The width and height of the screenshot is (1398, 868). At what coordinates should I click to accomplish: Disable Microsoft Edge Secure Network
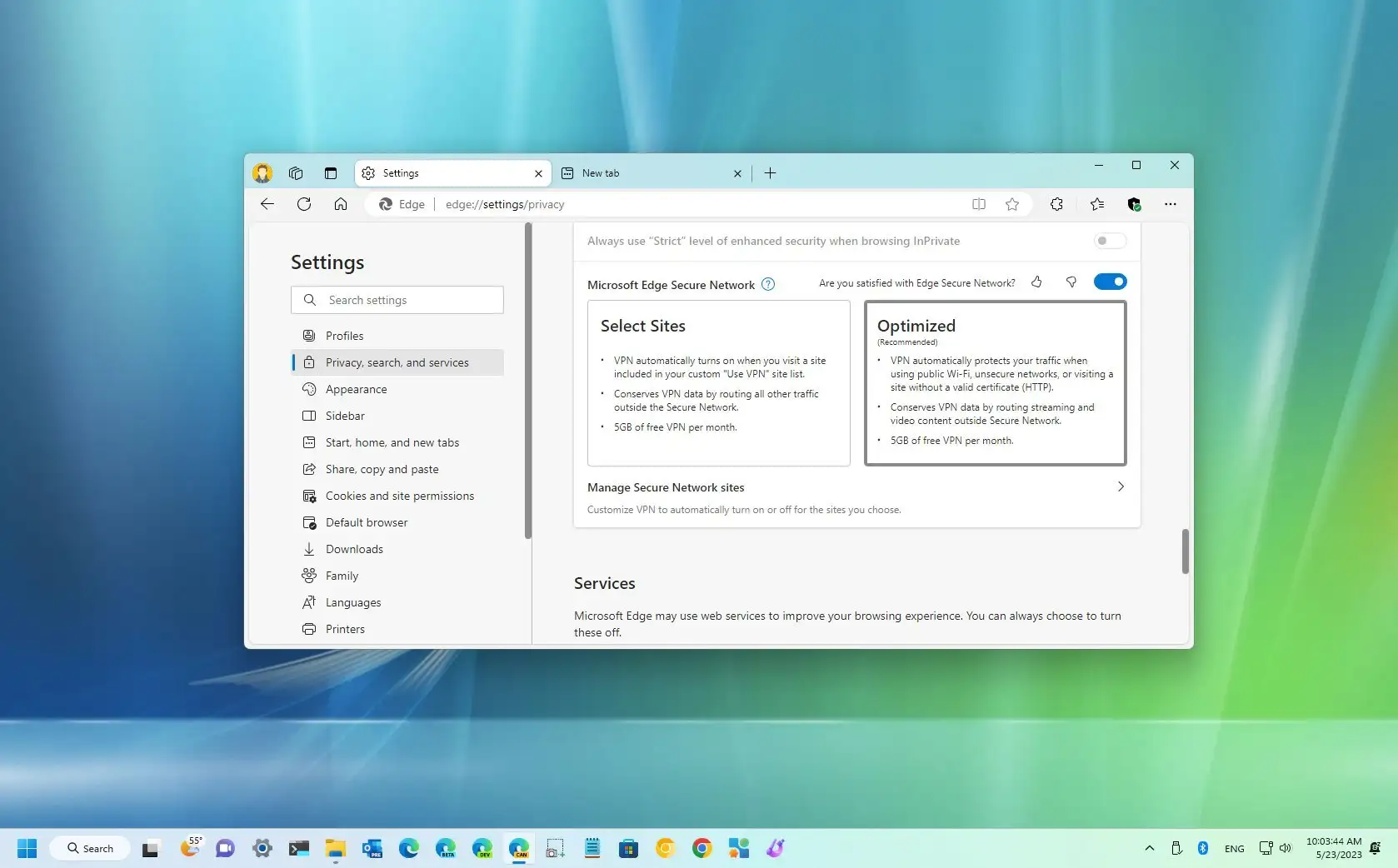[x=1109, y=282]
